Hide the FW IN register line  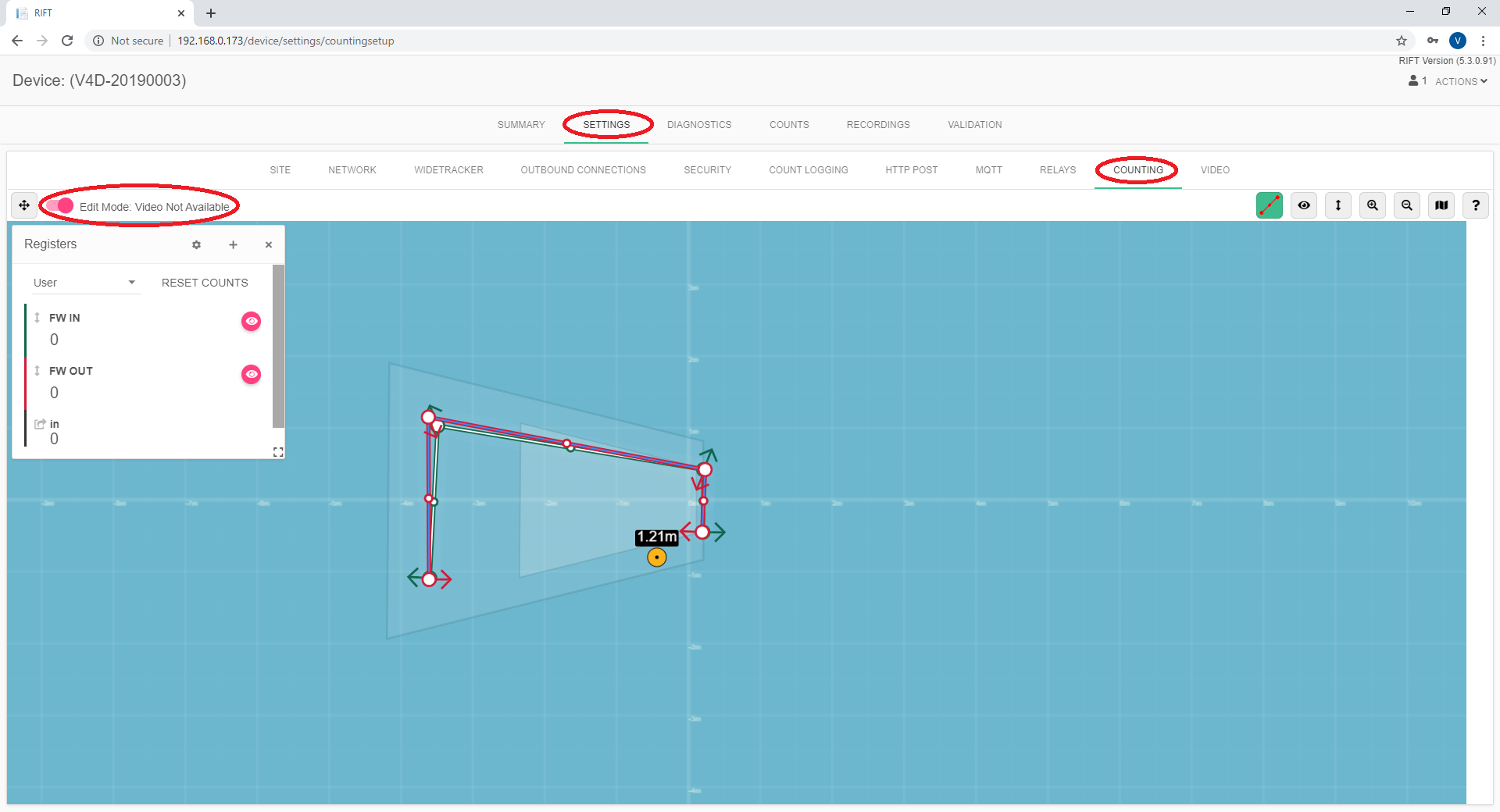point(251,321)
